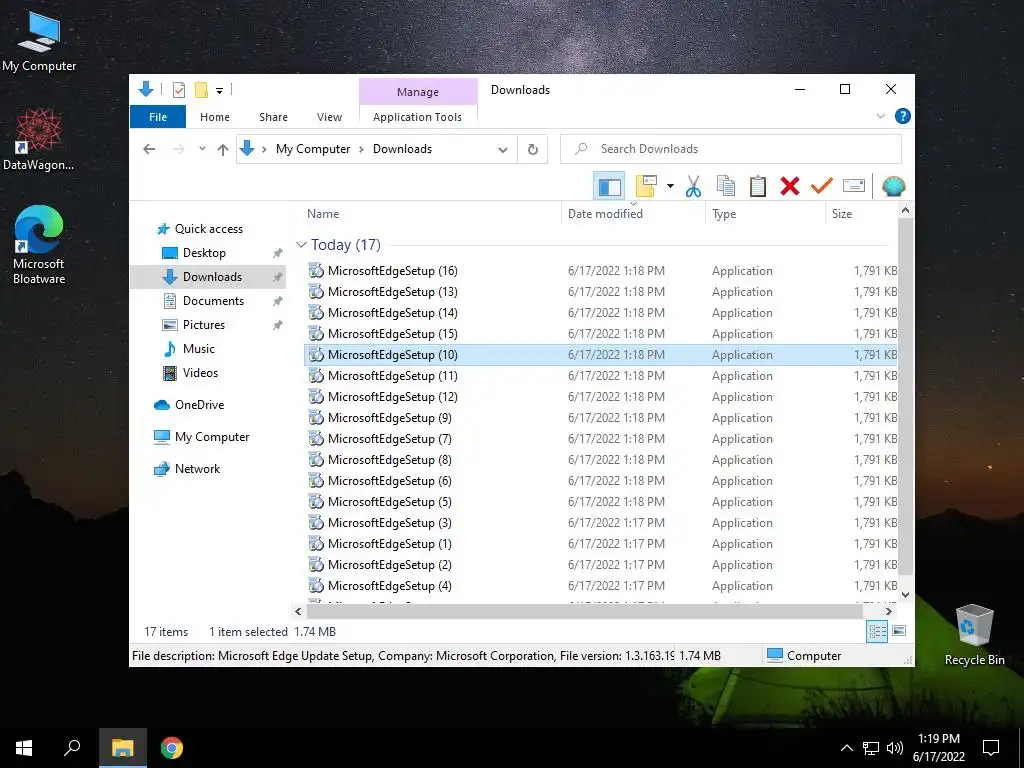
Task: Open the Share ribbon tab
Action: pyautogui.click(x=273, y=117)
